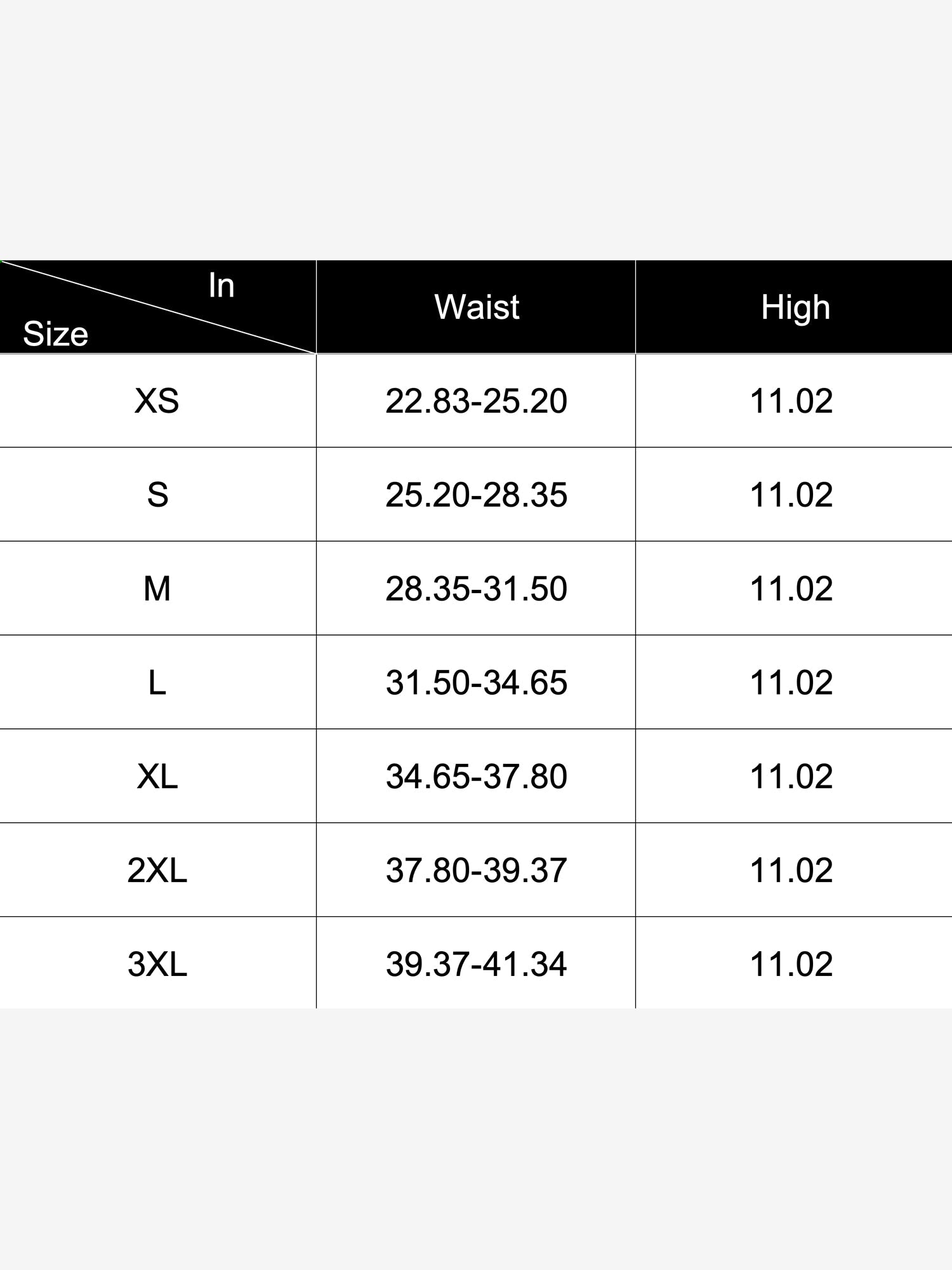
Task: Click the 11.02 value in 3XL row
Action: coord(791,964)
